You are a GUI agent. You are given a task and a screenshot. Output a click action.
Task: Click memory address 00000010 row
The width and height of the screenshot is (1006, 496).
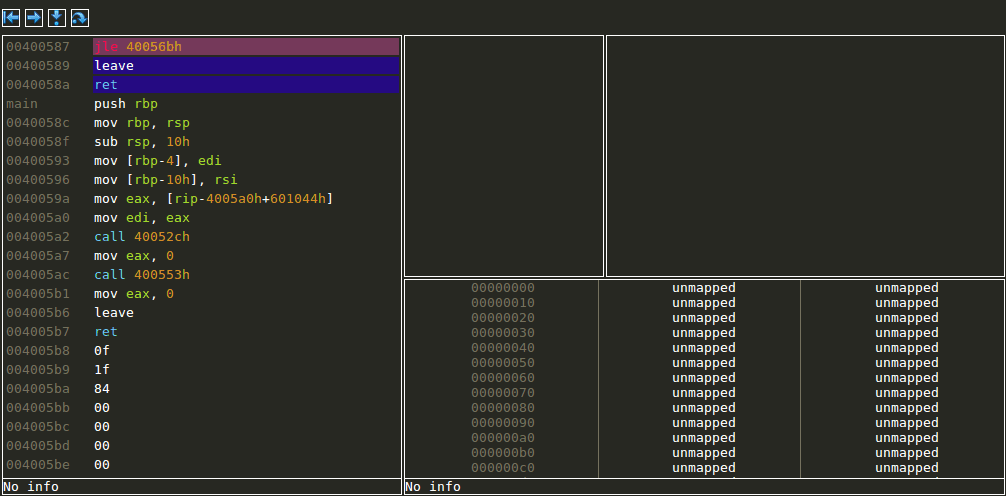click(502, 303)
